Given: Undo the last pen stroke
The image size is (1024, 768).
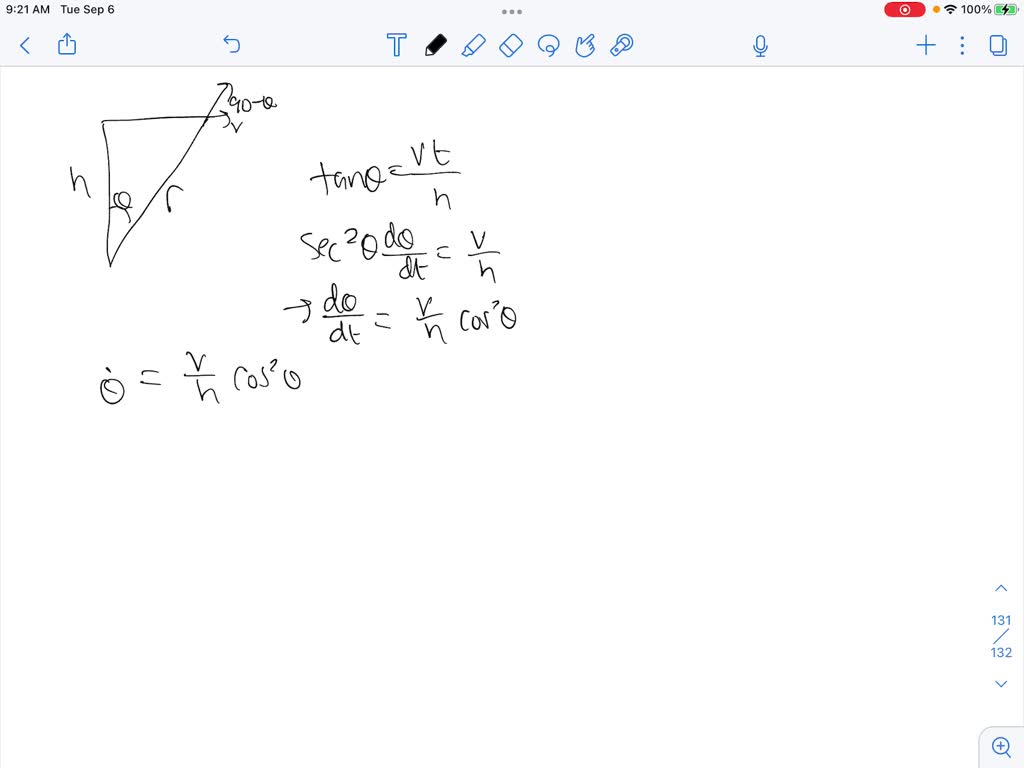Looking at the screenshot, I should tap(231, 45).
